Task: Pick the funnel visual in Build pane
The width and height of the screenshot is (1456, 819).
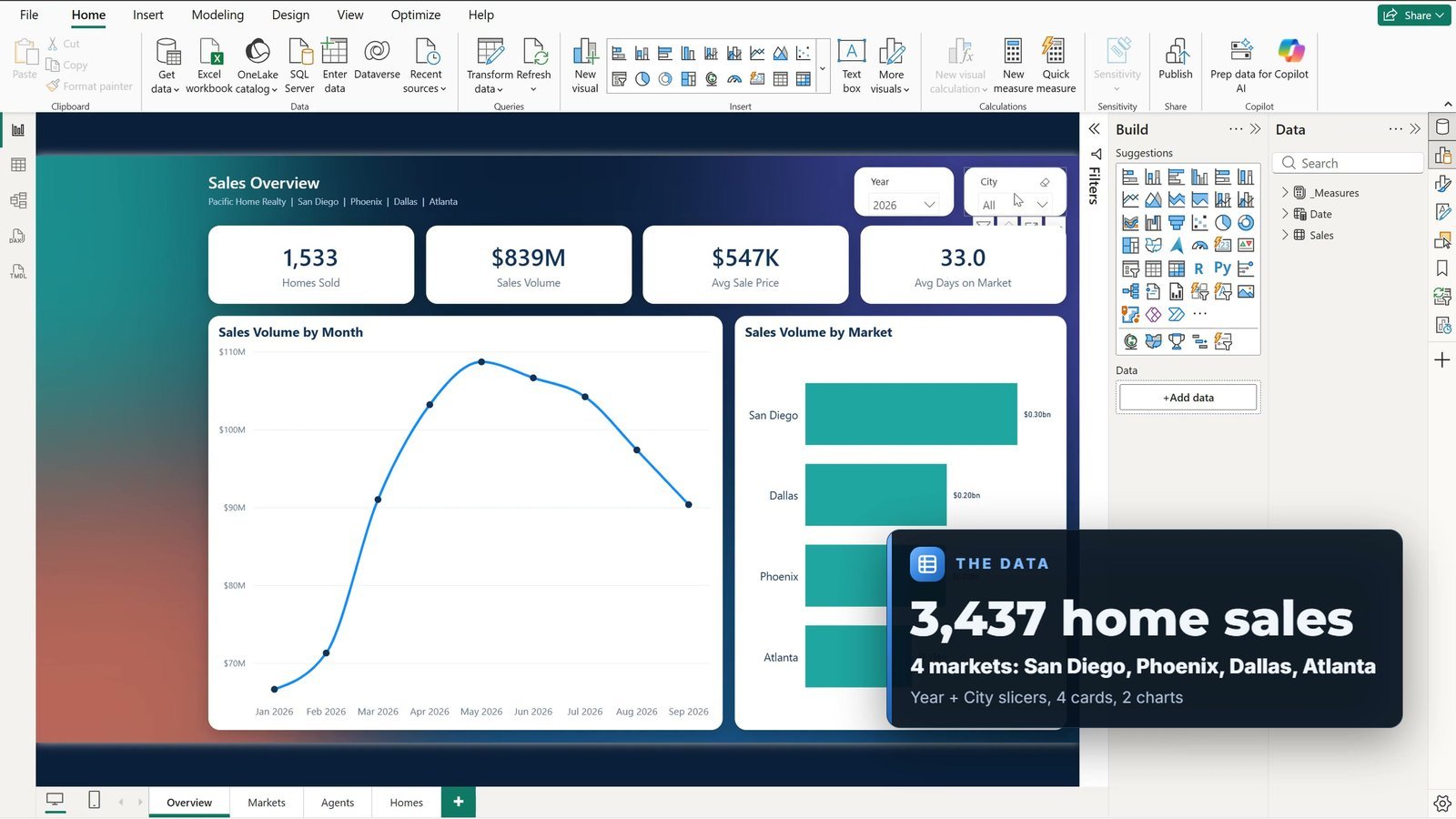Action: [1177, 222]
